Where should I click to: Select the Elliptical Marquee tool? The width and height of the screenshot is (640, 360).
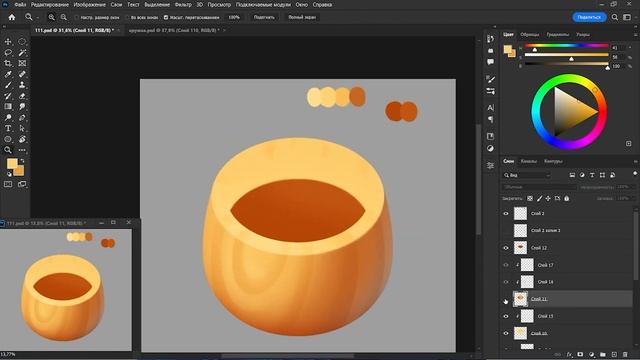pos(22,42)
